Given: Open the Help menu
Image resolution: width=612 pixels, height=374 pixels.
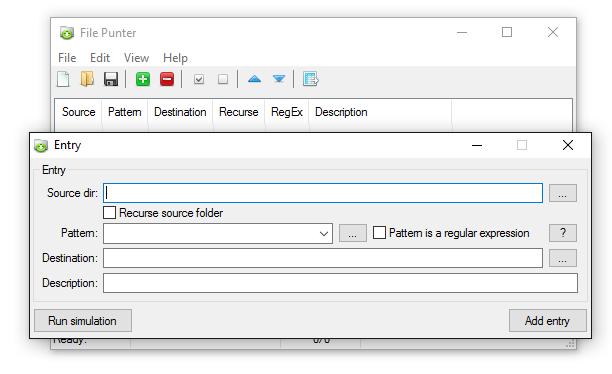Looking at the screenshot, I should pyautogui.click(x=175, y=58).
